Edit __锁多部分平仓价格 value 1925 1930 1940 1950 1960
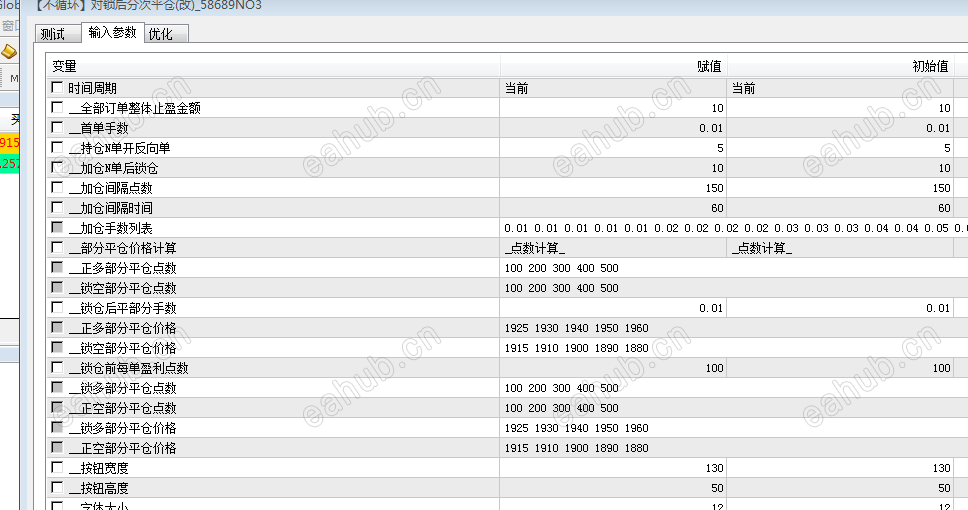 pyautogui.click(x=734, y=428)
